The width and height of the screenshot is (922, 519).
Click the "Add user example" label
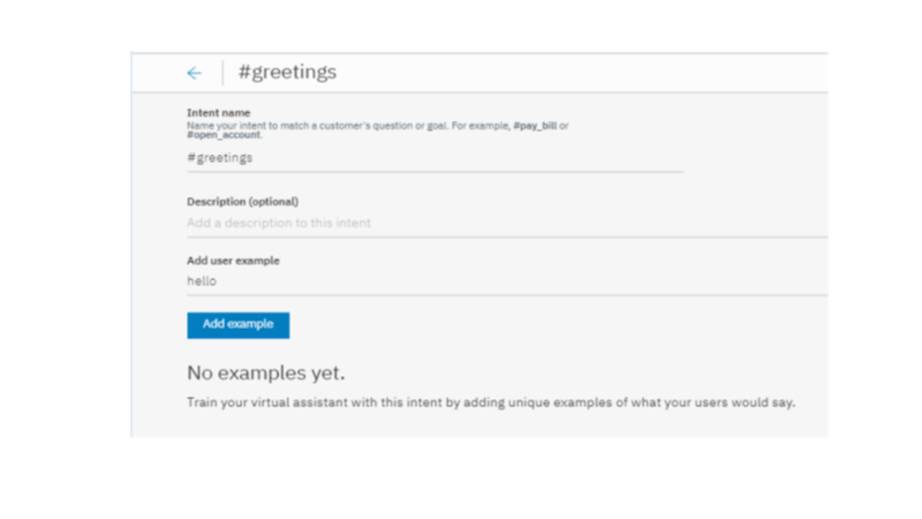pos(233,260)
